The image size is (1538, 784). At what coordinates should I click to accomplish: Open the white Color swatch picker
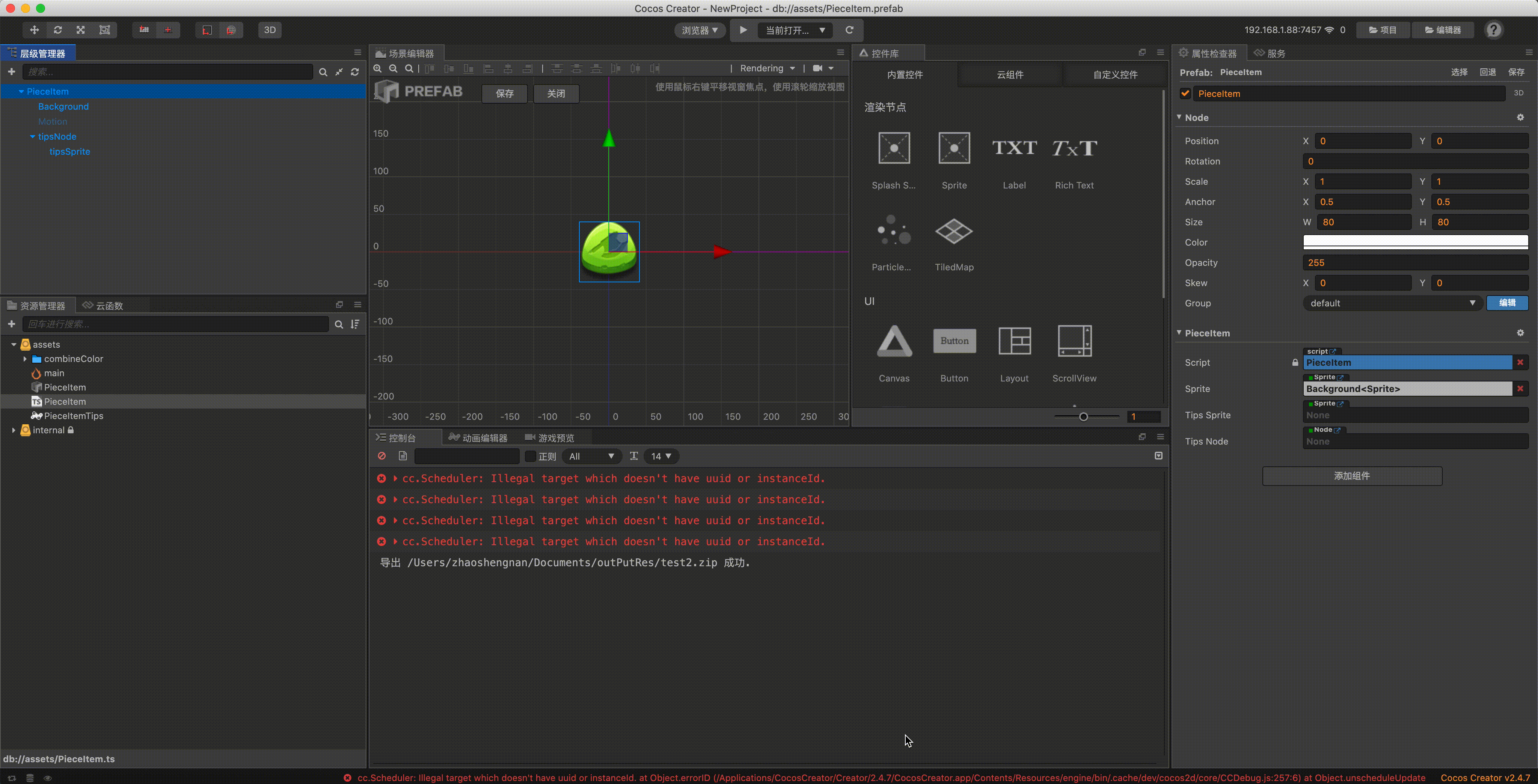click(x=1414, y=242)
